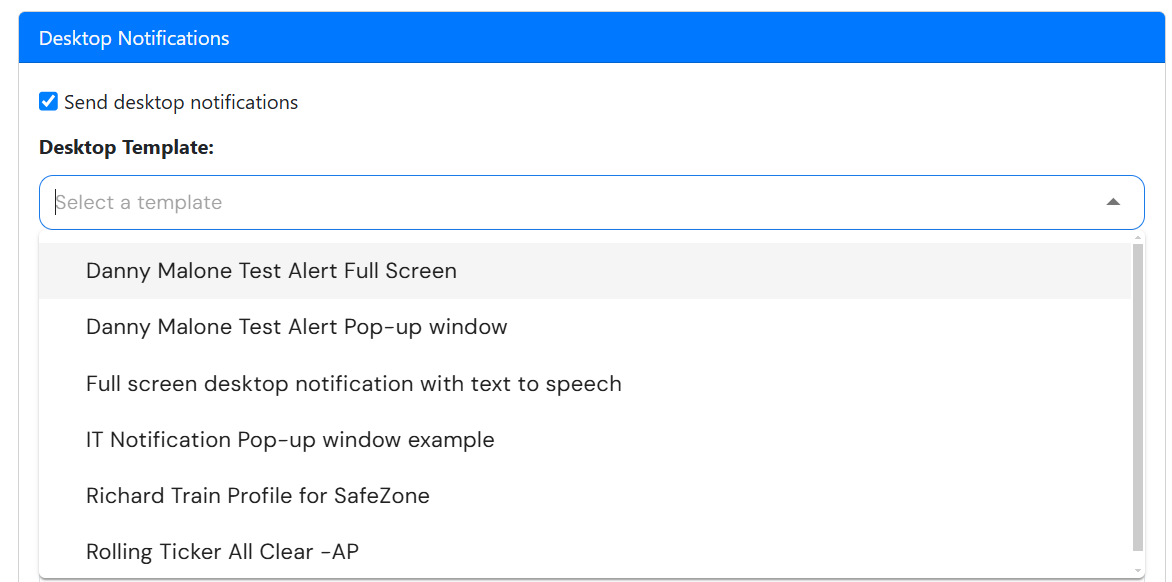
Task: Click the template list scrollbar thumb
Action: pyautogui.click(x=1138, y=396)
